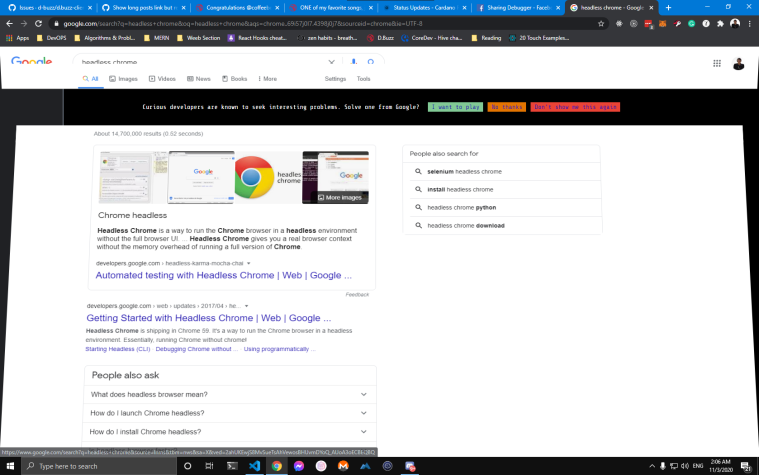
Task: Switch to the Sharing Debugger Facebook tab
Action: click(517, 7)
